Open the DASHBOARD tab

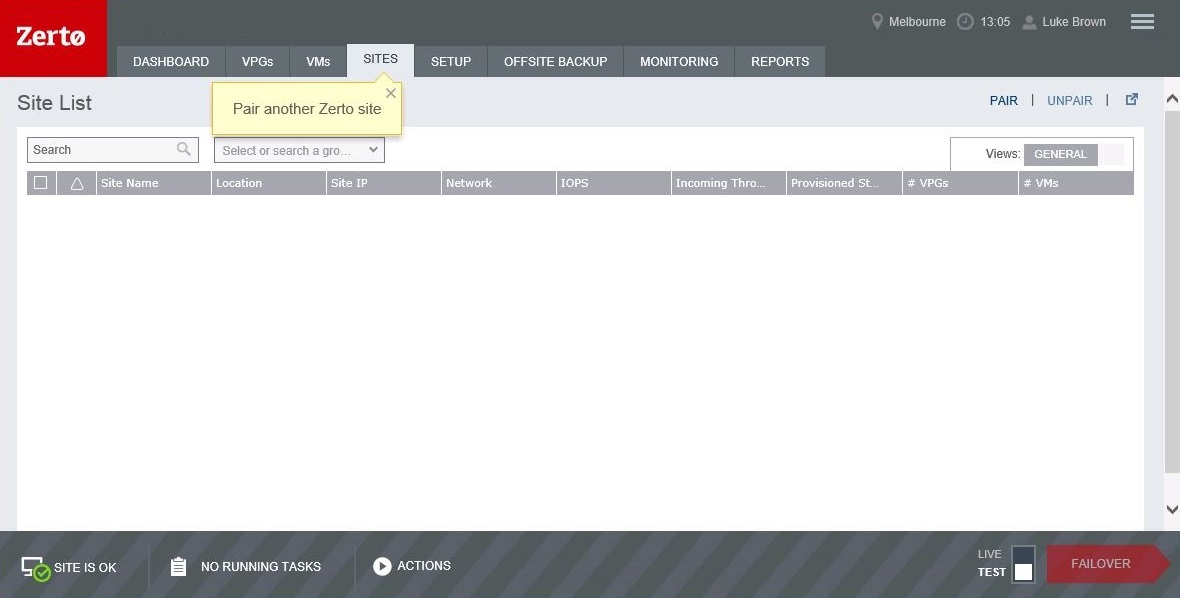171,62
